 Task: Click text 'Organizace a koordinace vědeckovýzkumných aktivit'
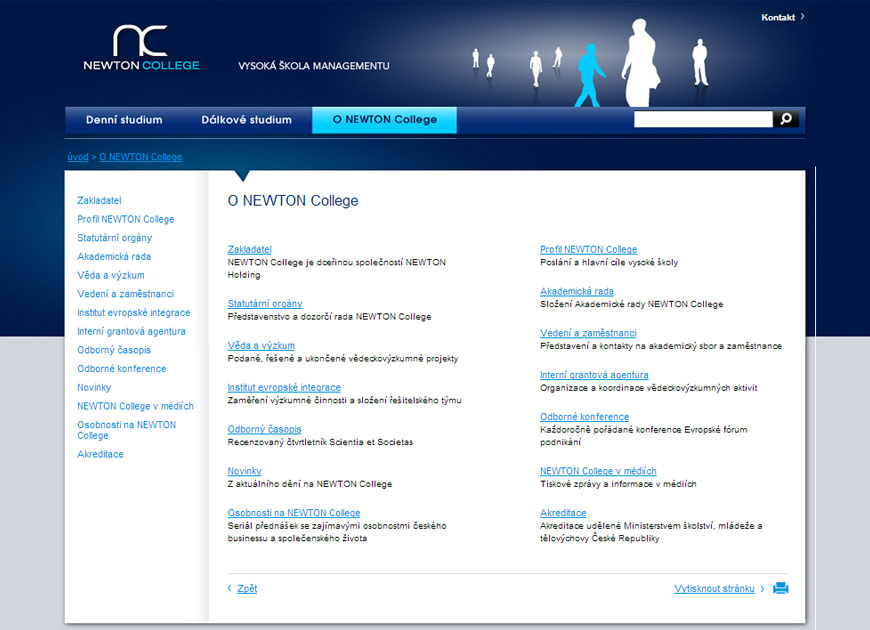(x=649, y=388)
